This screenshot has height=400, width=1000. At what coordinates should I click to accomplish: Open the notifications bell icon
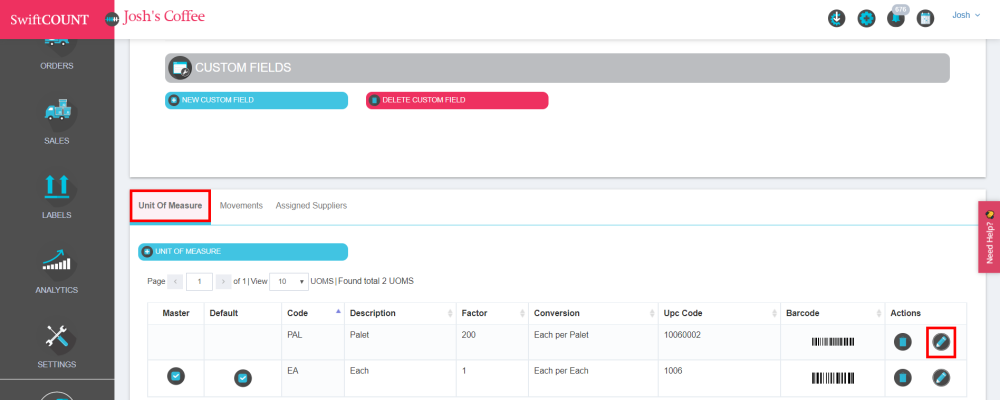coord(896,18)
